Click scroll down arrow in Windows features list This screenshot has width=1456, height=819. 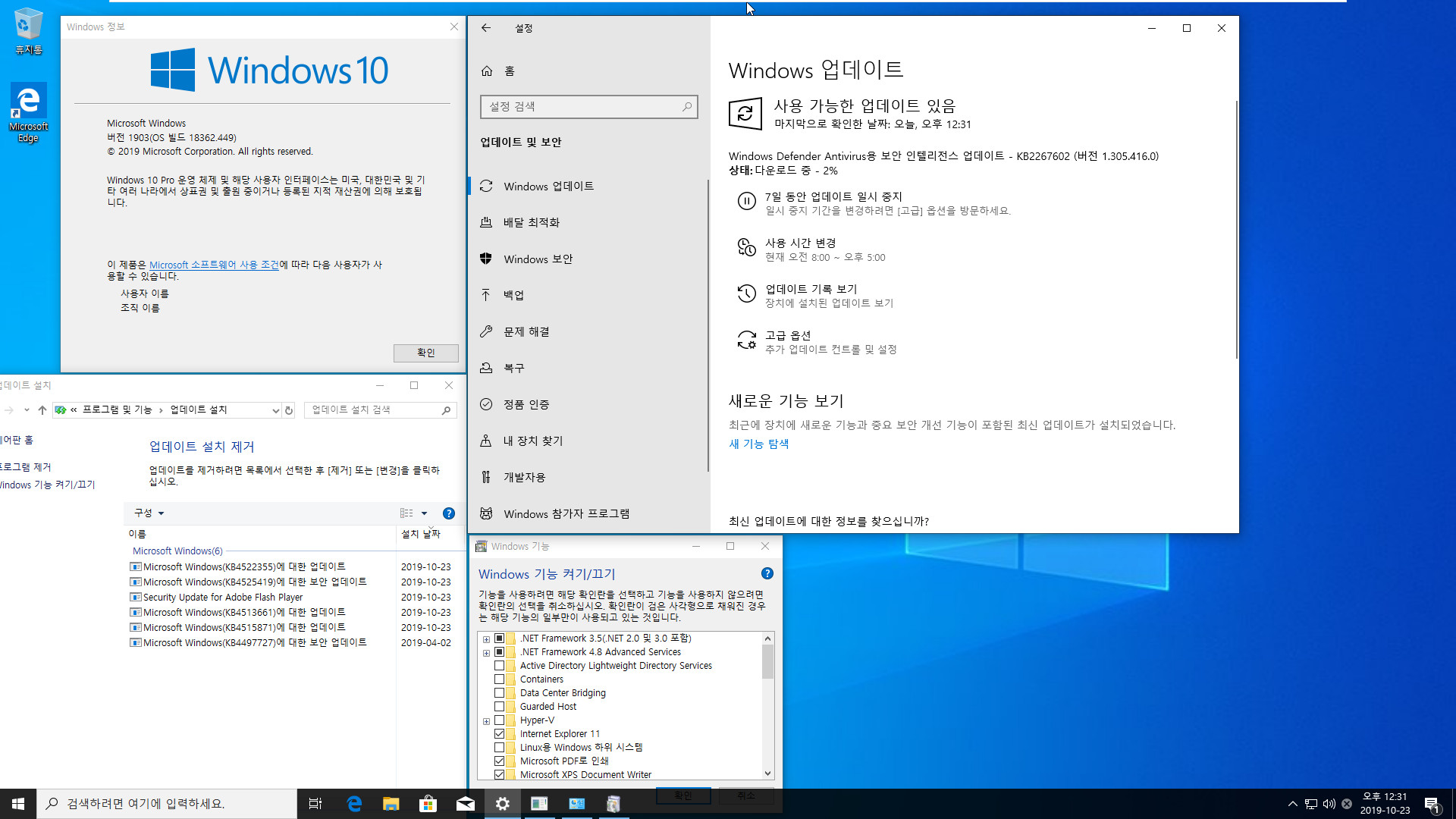click(x=767, y=773)
